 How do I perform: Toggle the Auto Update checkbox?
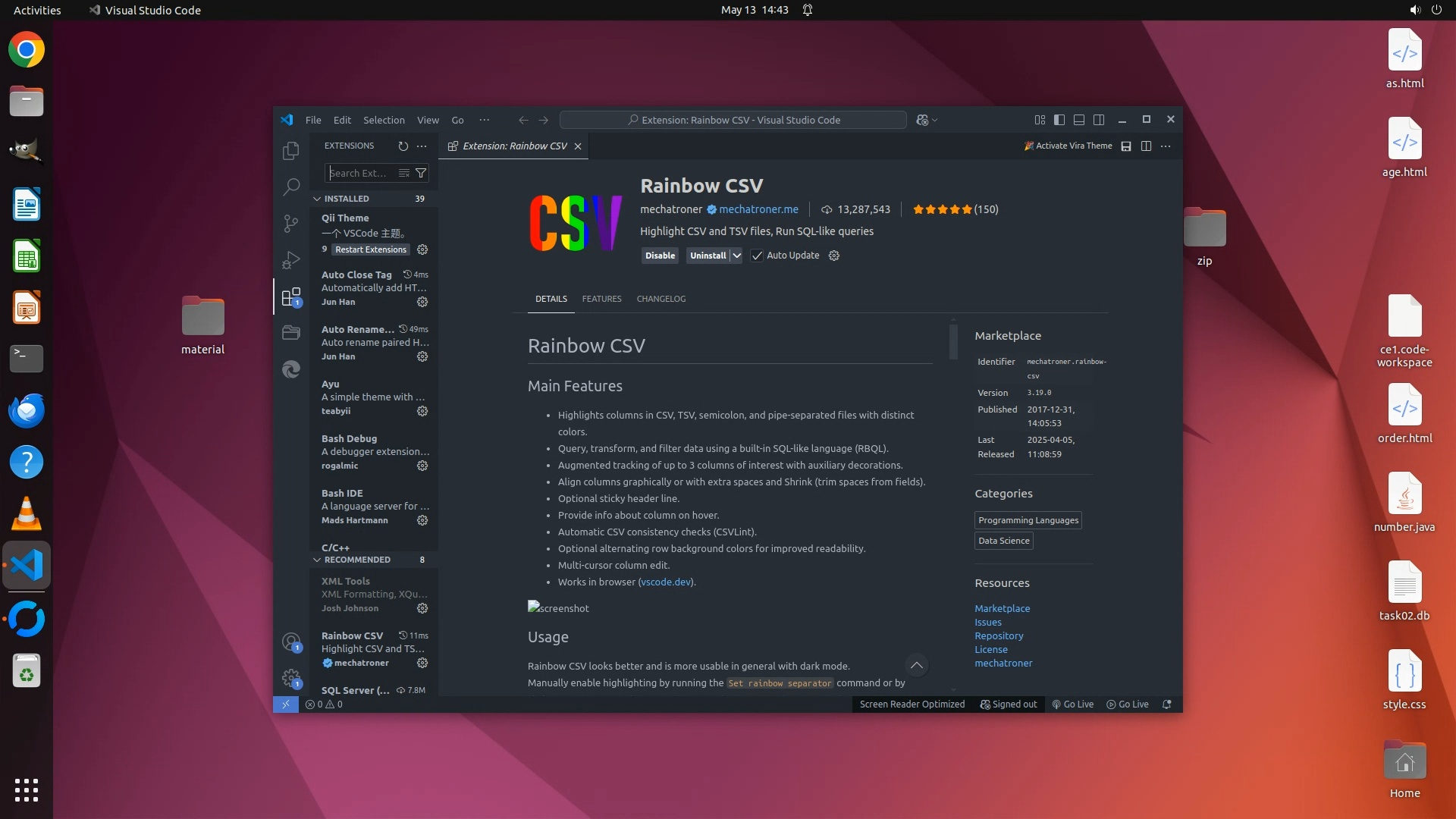pyautogui.click(x=757, y=256)
